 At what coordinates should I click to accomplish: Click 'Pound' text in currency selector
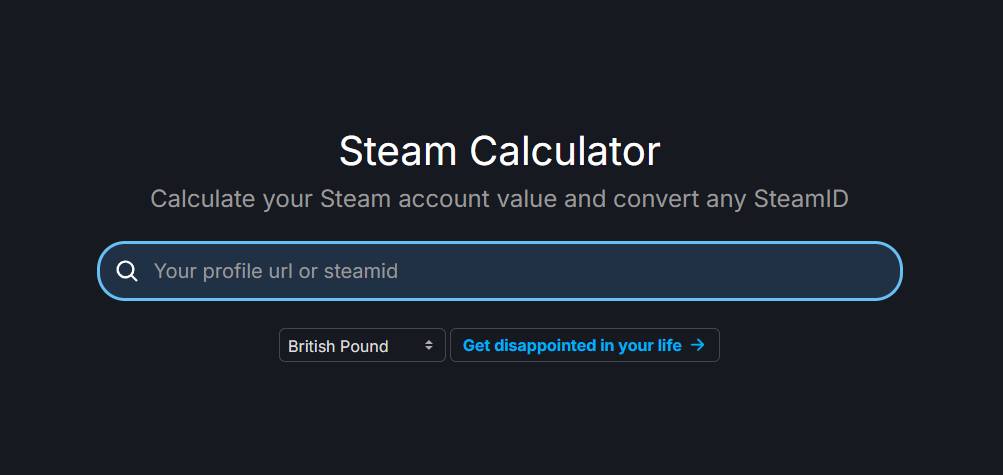364,346
